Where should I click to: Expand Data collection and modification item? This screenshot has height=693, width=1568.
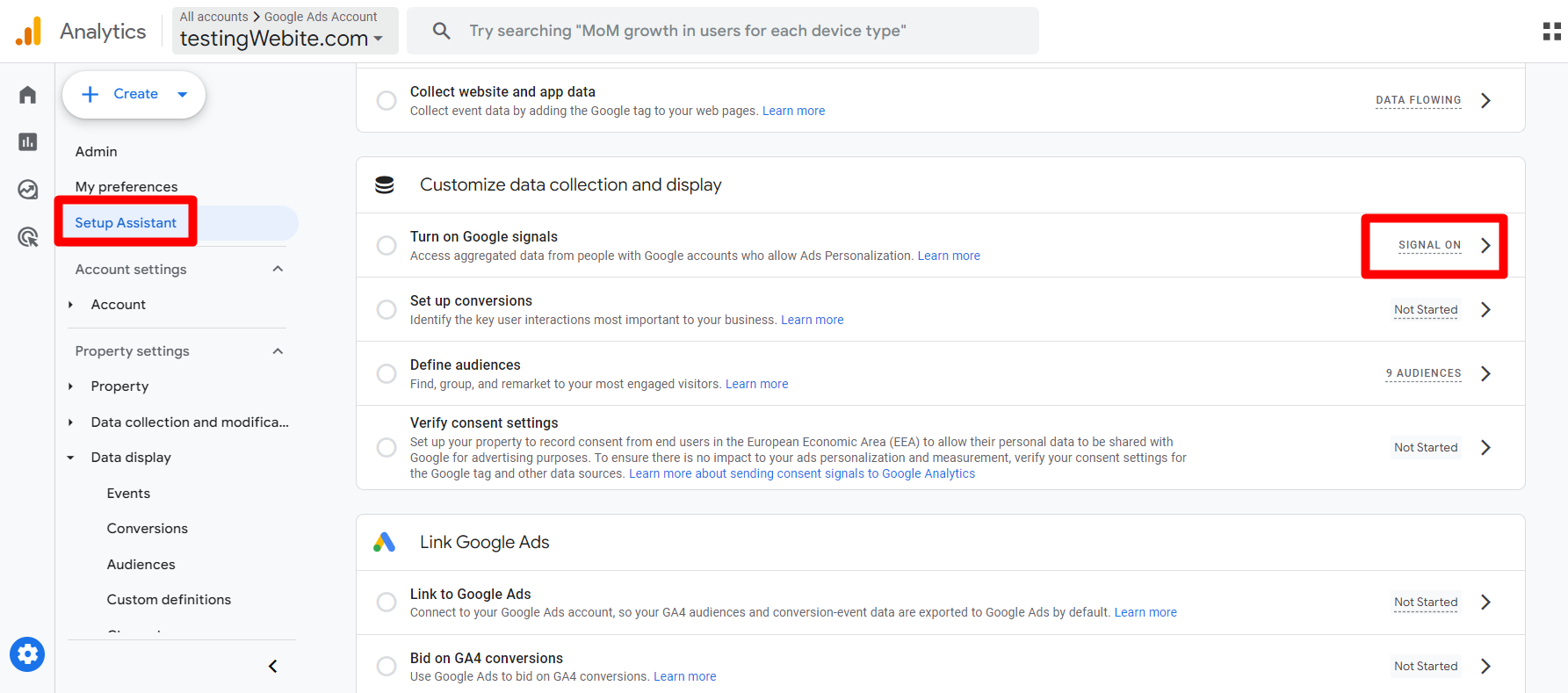[x=70, y=422]
